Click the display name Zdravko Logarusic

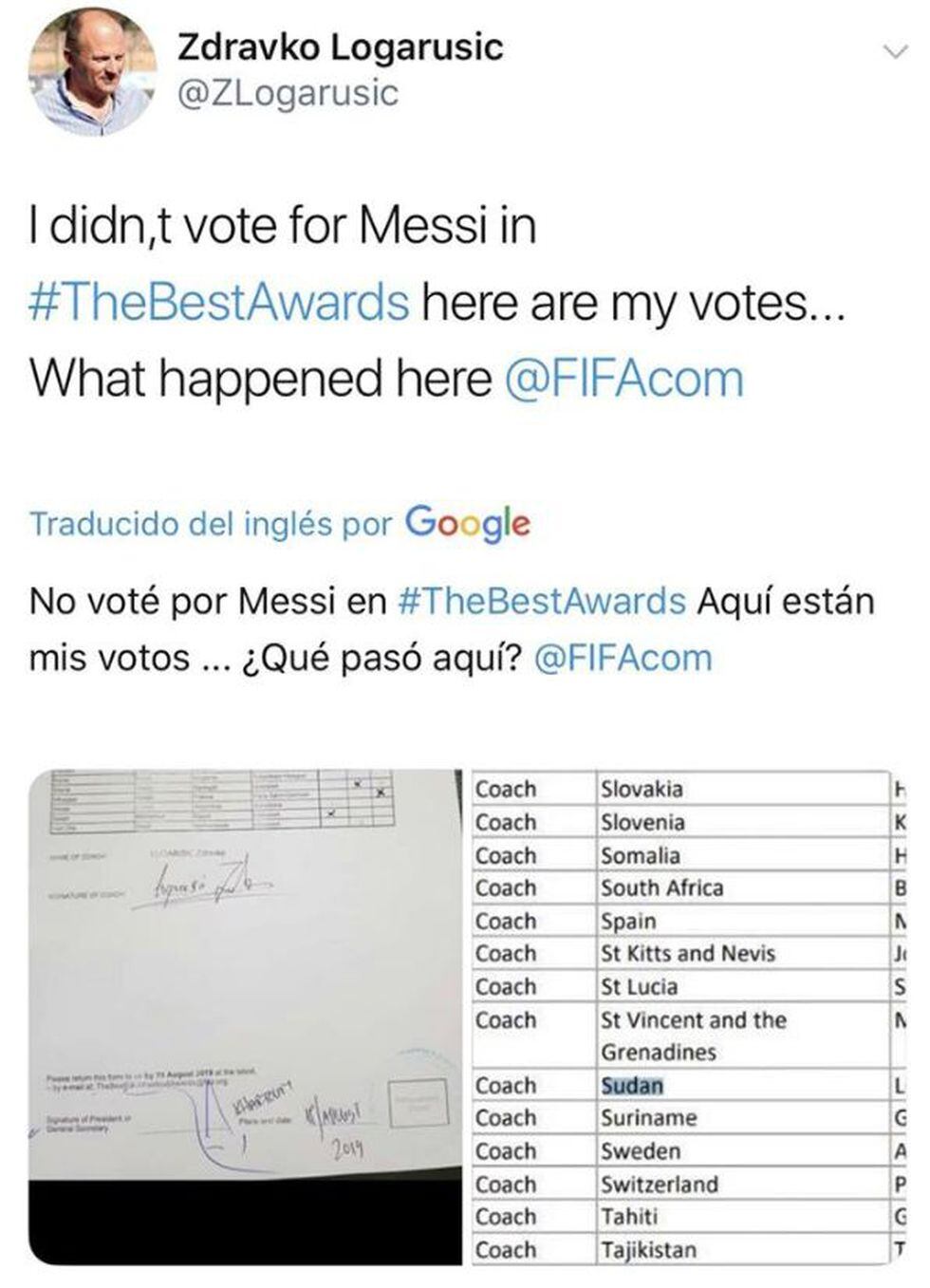(341, 47)
